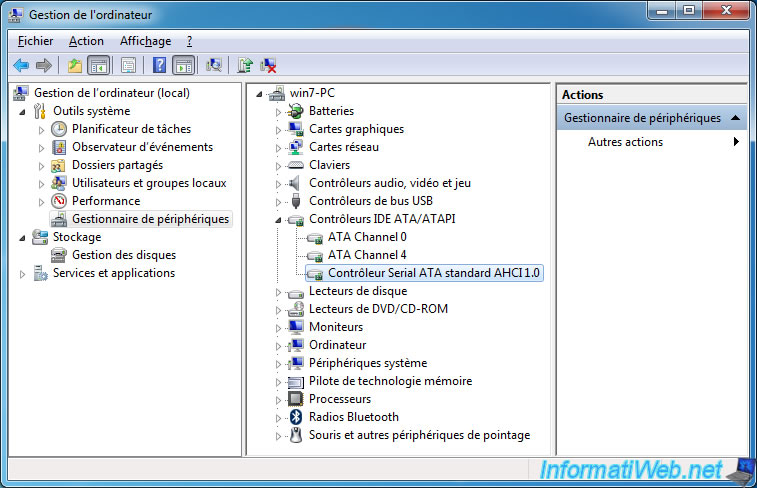
Task: Select Observateur d'événements in left pane
Action: pyautogui.click(x=142, y=147)
